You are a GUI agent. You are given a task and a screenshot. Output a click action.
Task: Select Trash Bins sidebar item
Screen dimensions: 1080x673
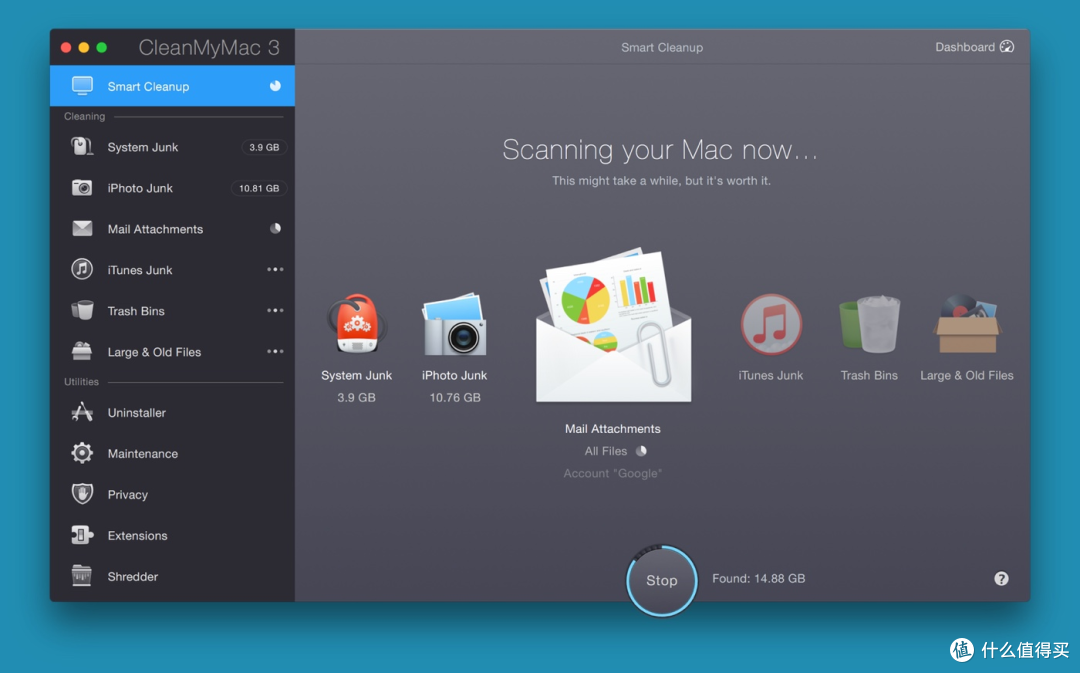click(x=172, y=311)
